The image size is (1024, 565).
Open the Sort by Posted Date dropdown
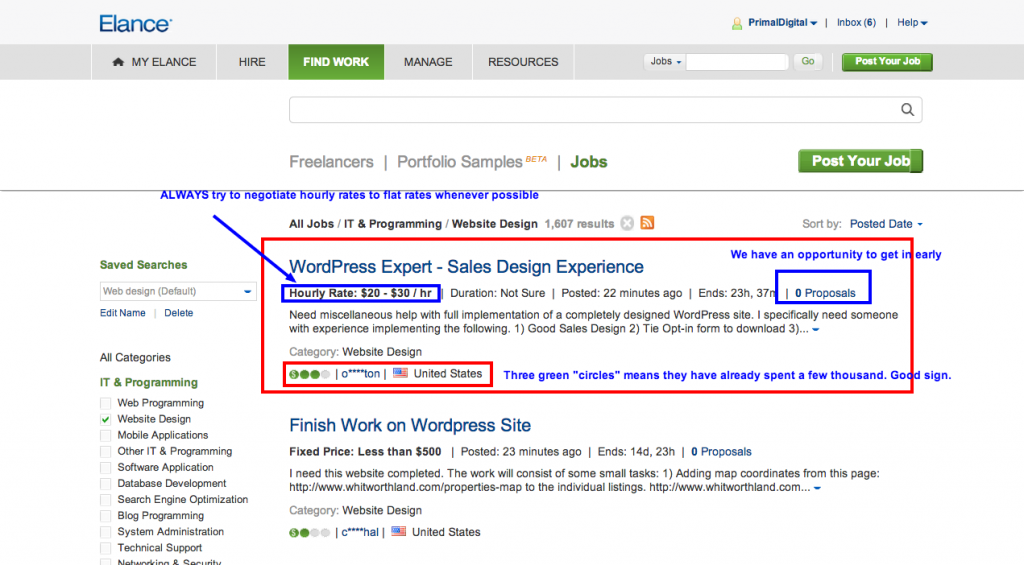pyautogui.click(x=886, y=224)
